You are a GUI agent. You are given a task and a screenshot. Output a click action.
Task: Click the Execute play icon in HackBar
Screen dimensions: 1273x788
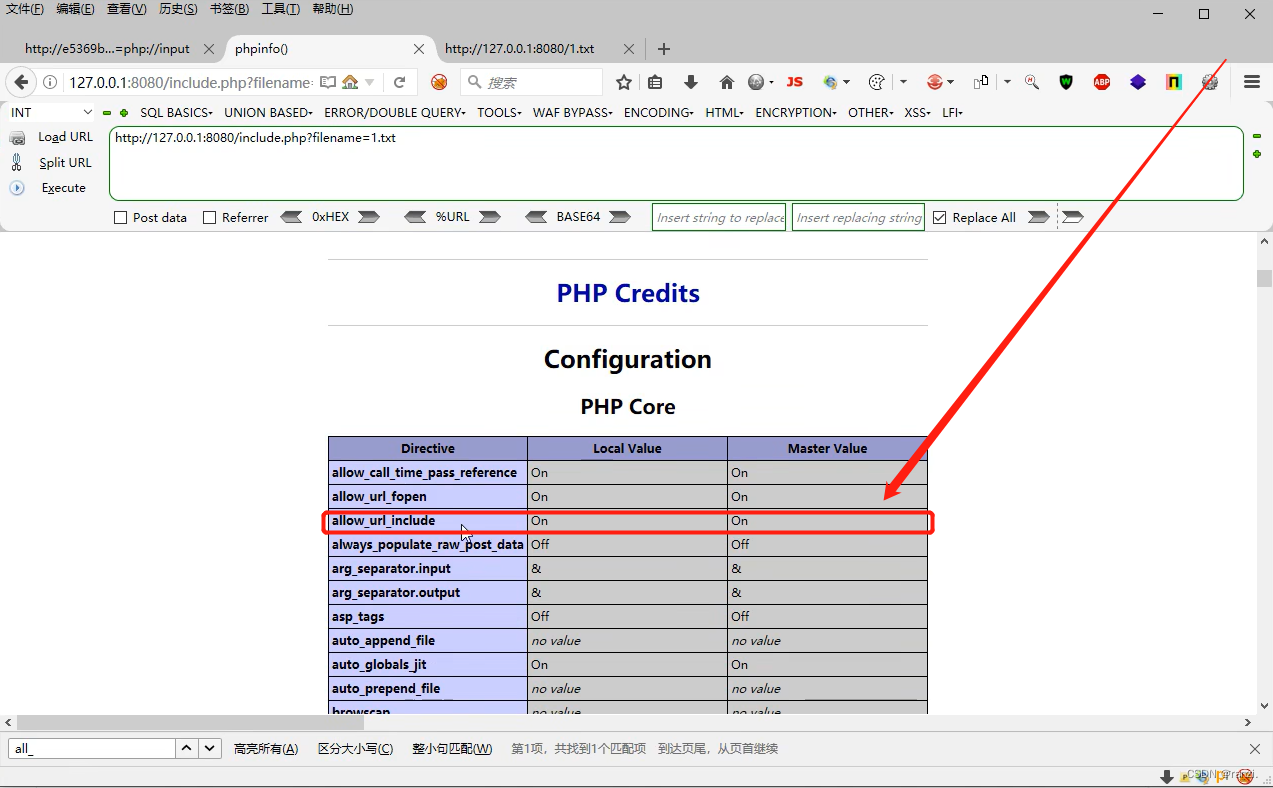tap(17, 188)
